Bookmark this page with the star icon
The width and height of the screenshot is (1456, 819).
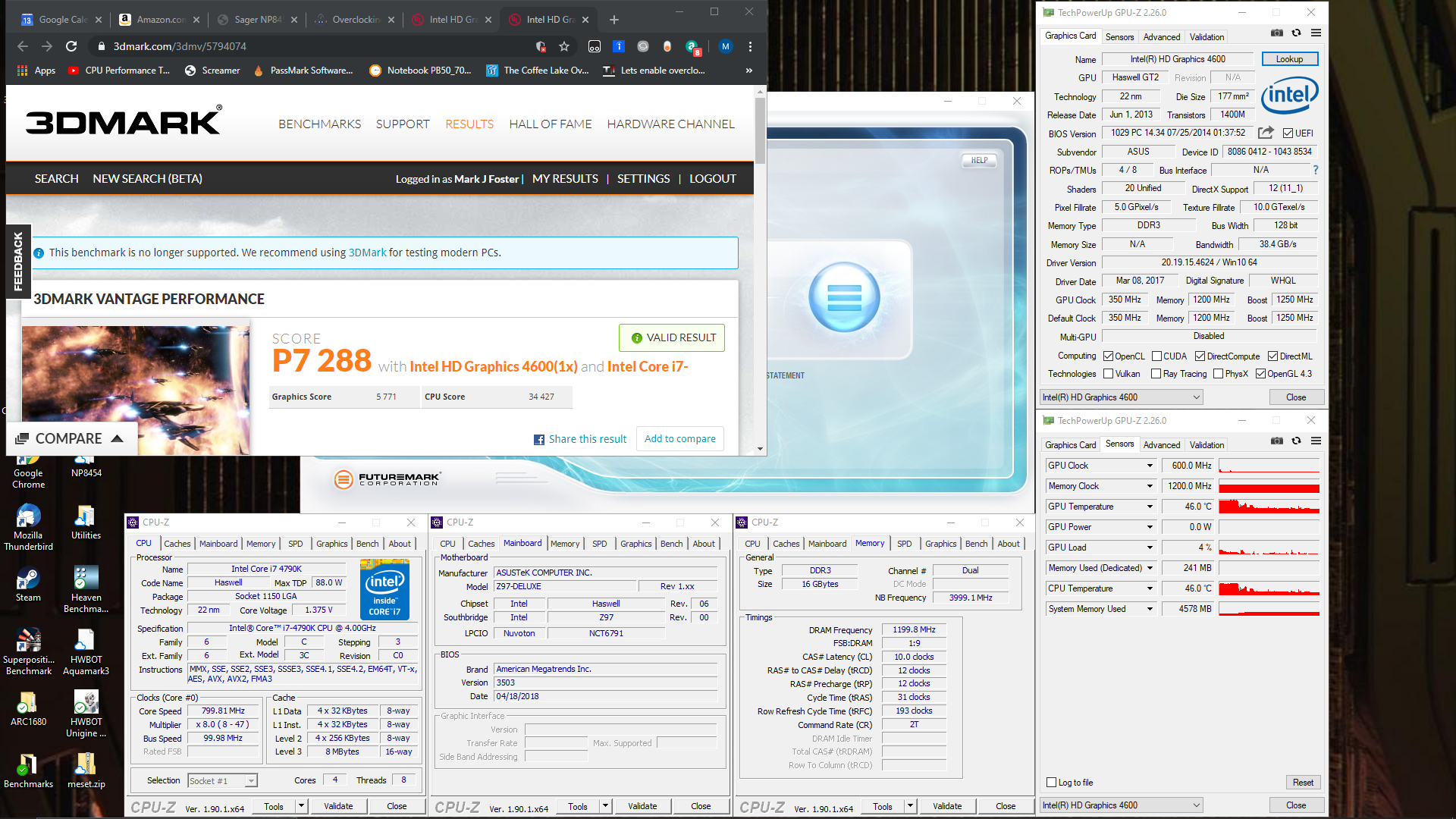click(x=564, y=46)
